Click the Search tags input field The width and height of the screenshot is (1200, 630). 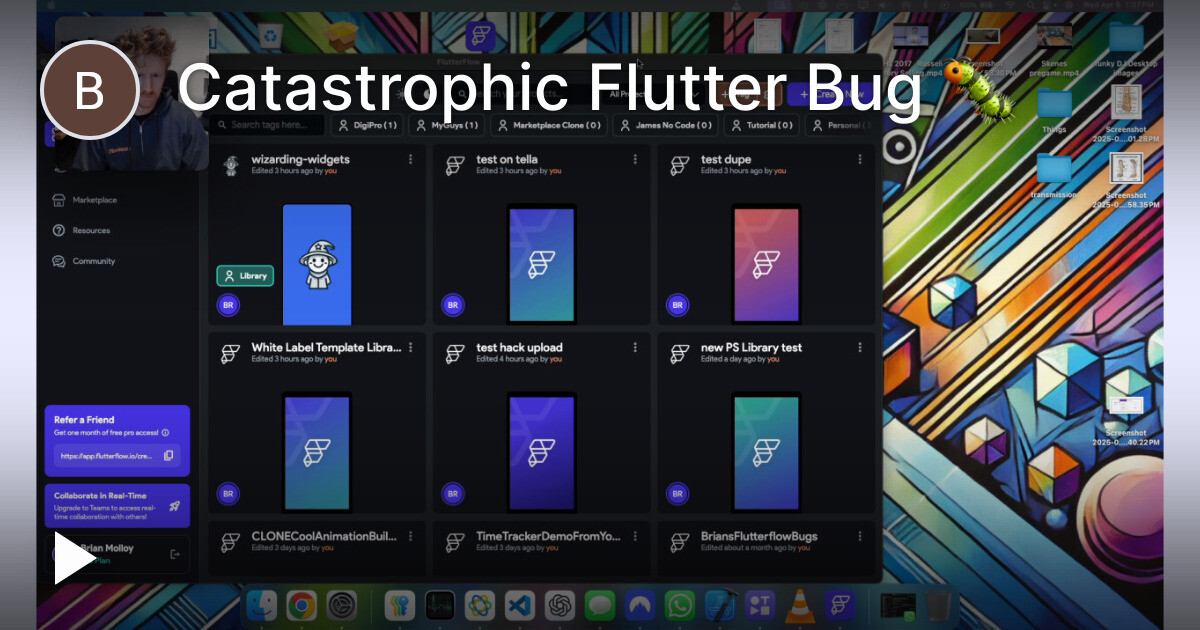coord(268,125)
